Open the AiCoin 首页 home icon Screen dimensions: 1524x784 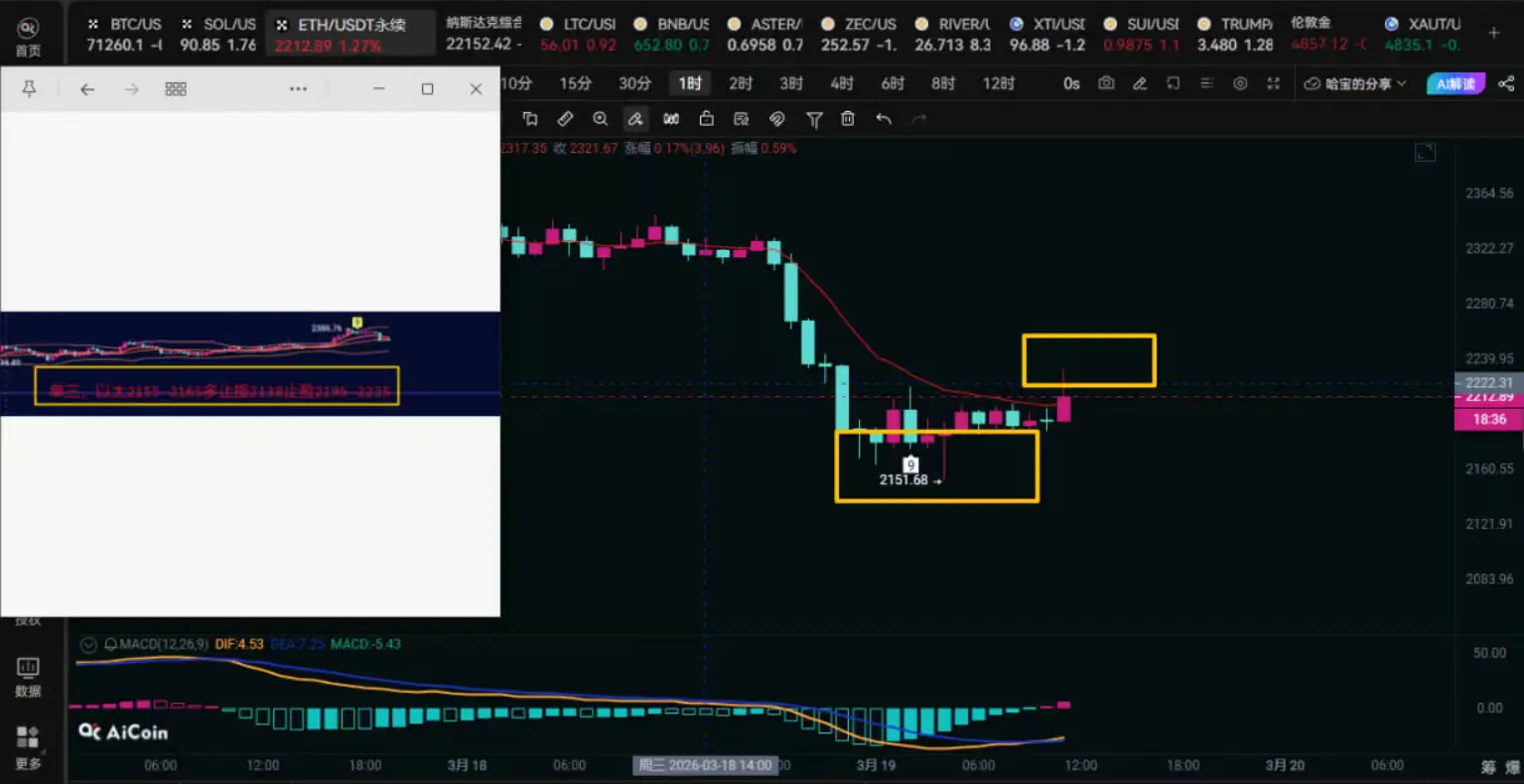pos(29,37)
